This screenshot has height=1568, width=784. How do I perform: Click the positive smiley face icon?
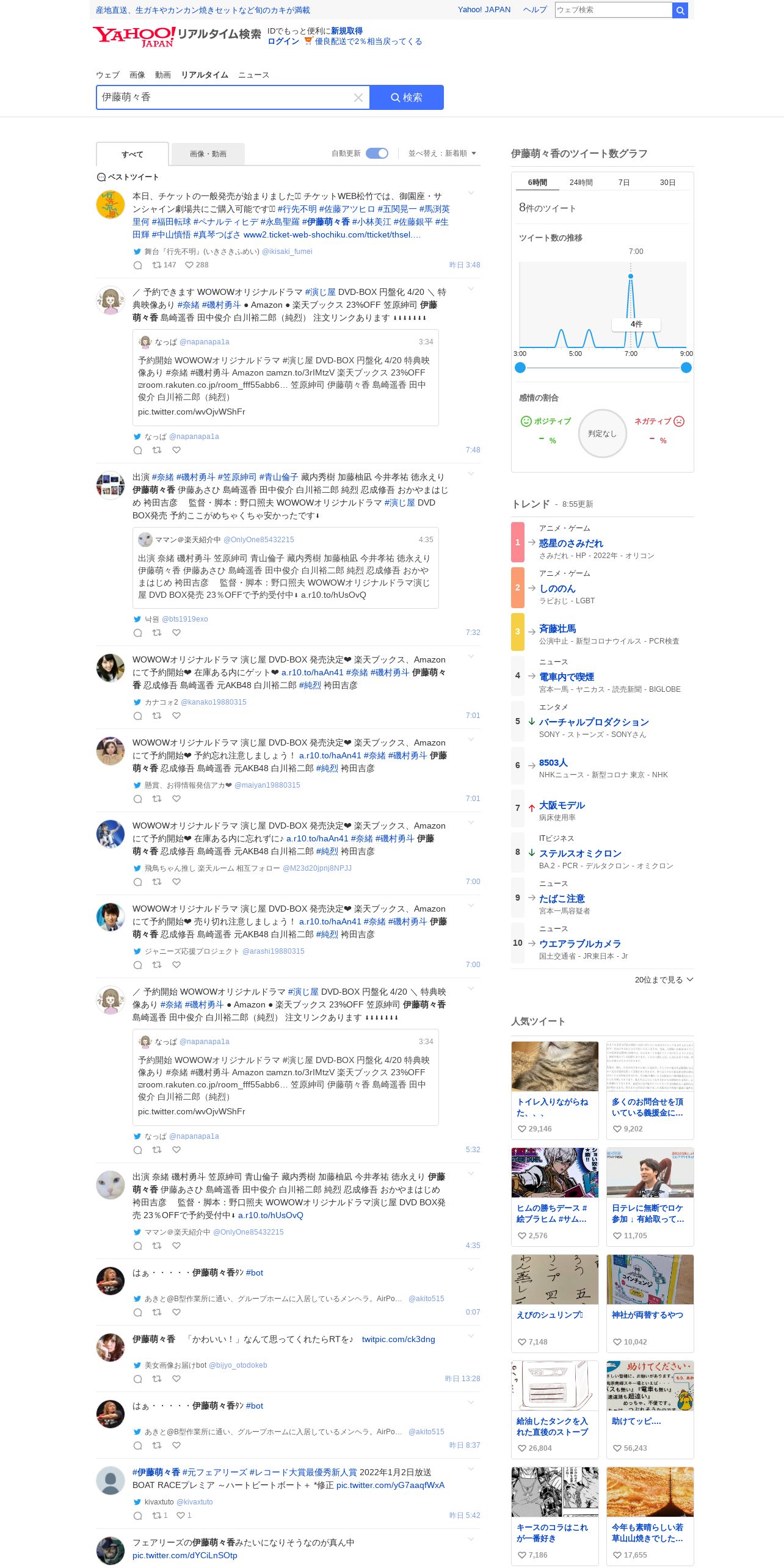526,421
